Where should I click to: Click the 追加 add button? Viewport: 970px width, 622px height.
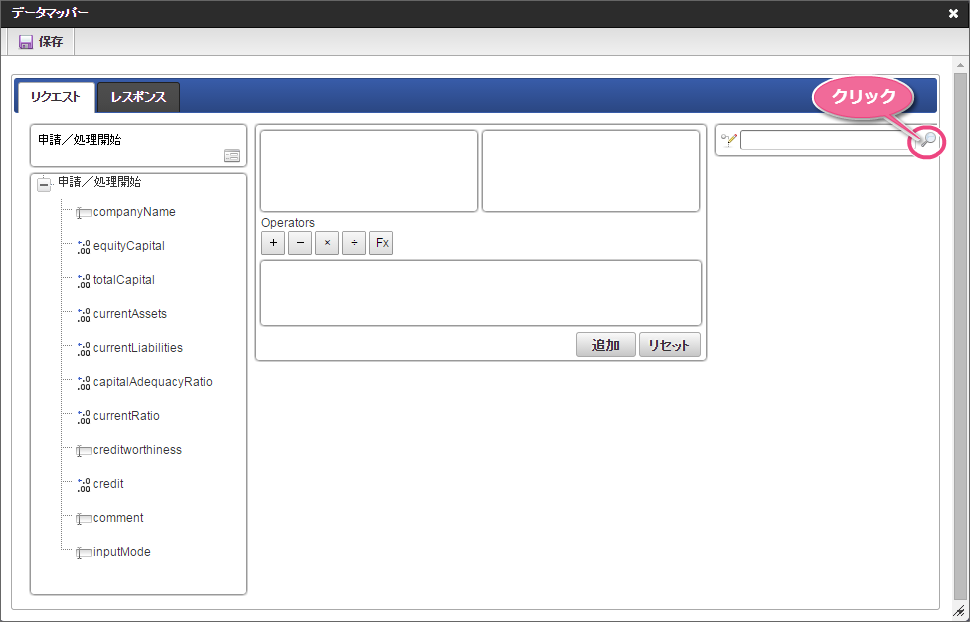606,345
